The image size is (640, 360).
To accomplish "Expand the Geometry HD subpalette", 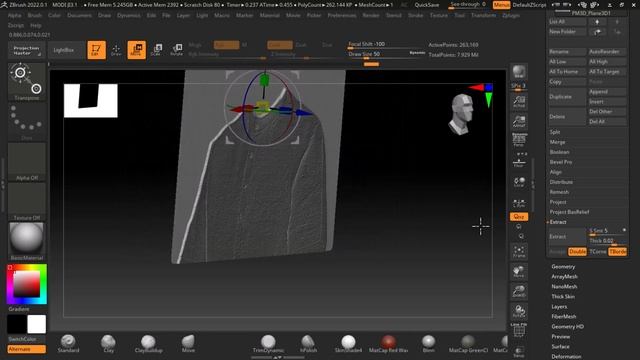I will point(567,327).
